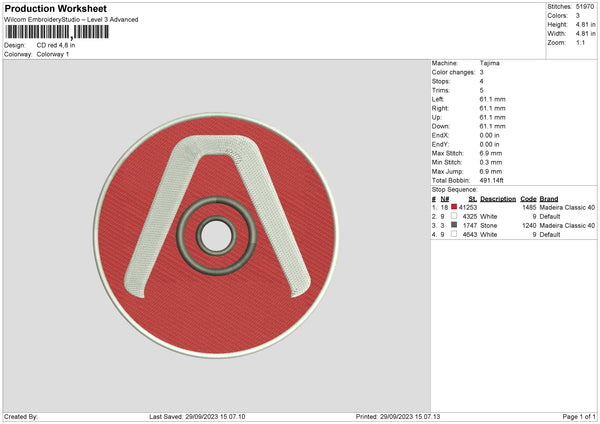Click the Width value 4.81 in
This screenshot has width=600, height=424.
coord(585,34)
